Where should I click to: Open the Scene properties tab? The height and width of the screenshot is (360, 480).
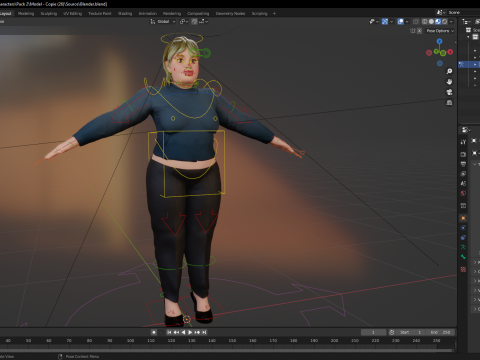463,183
